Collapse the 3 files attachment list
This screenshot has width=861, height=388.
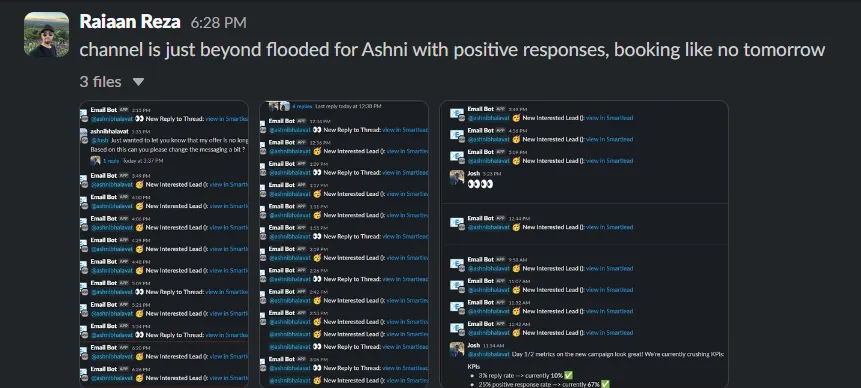[x=138, y=82]
